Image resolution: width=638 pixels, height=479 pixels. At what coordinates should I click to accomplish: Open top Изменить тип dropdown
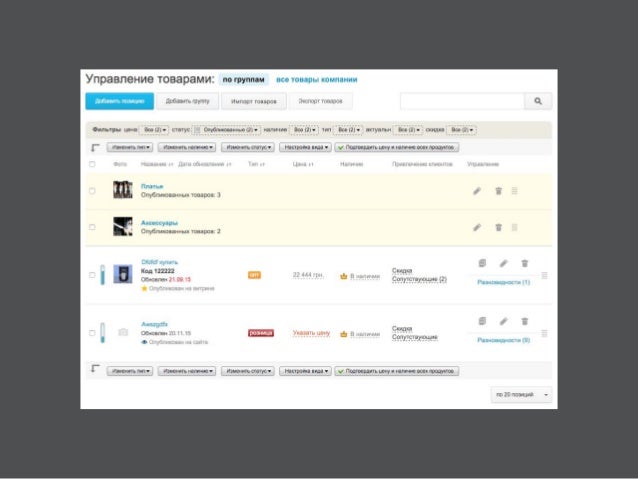click(x=130, y=147)
